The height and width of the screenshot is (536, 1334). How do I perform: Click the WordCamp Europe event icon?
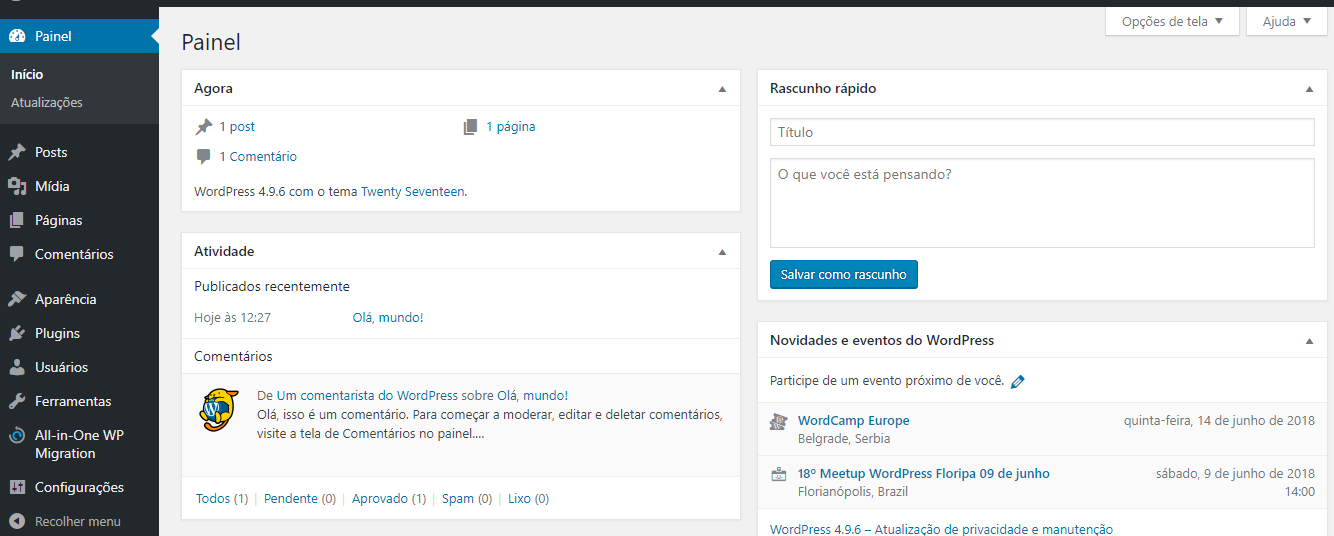click(779, 422)
